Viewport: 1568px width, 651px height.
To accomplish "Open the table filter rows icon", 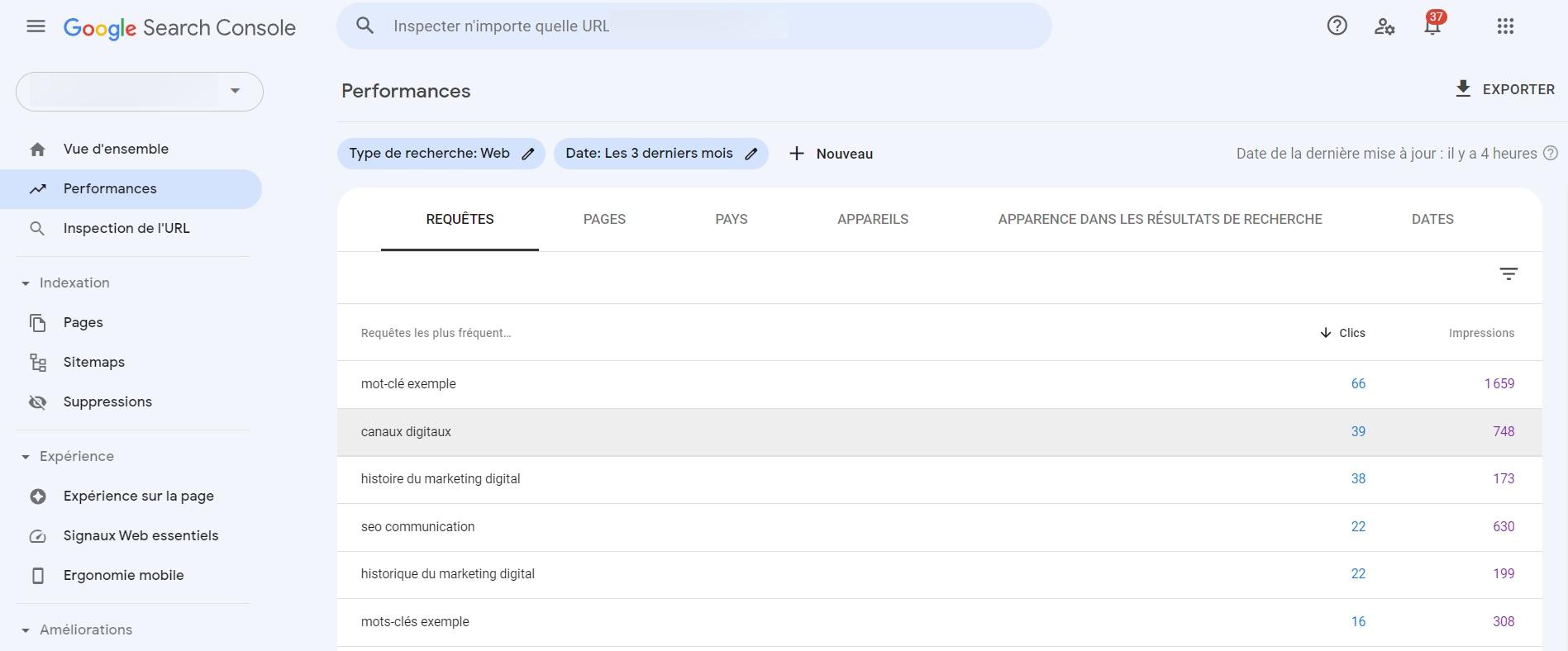I will click(x=1508, y=274).
